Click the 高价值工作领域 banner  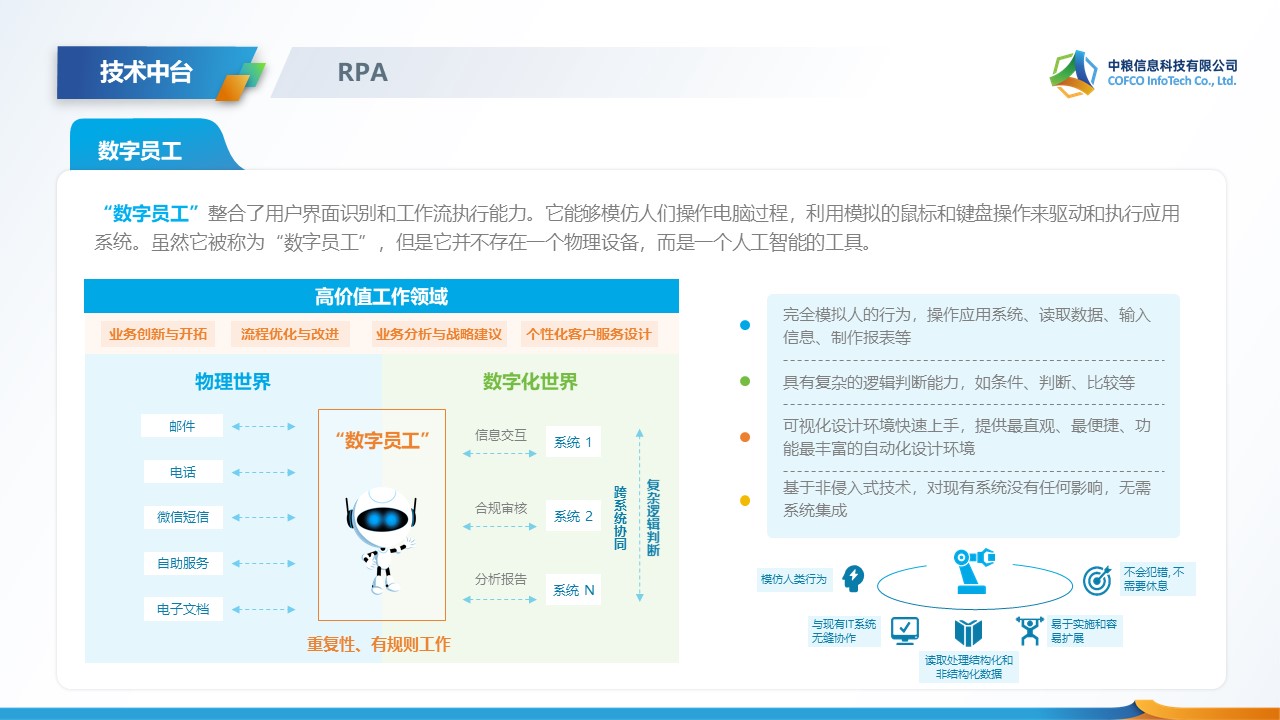(381, 296)
